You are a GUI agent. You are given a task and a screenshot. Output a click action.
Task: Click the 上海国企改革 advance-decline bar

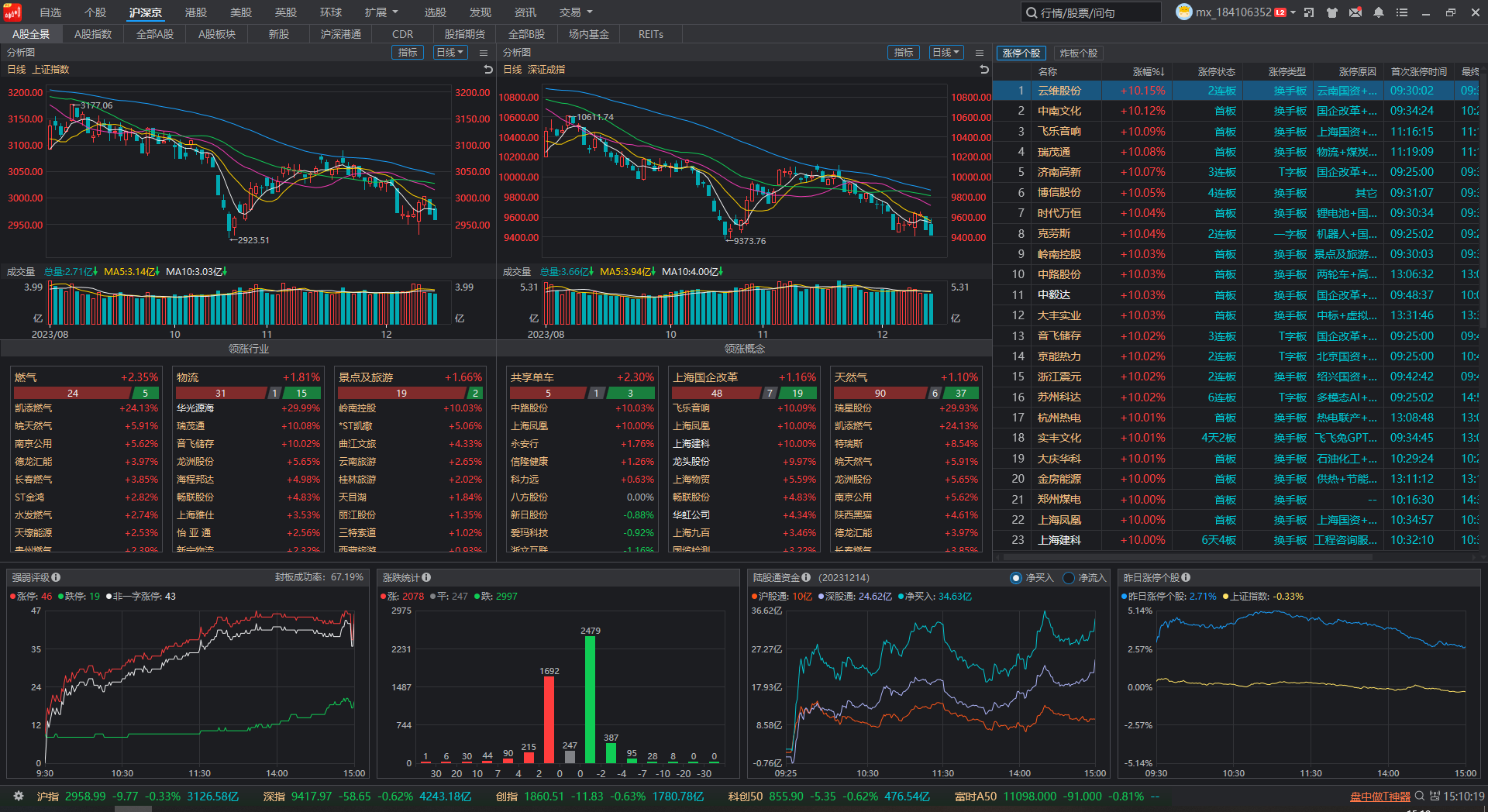[744, 394]
